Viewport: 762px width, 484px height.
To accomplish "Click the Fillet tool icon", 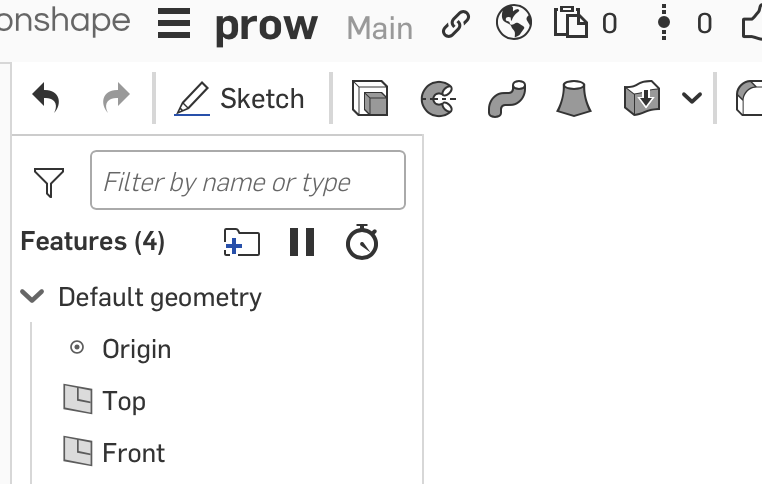I will (748, 98).
